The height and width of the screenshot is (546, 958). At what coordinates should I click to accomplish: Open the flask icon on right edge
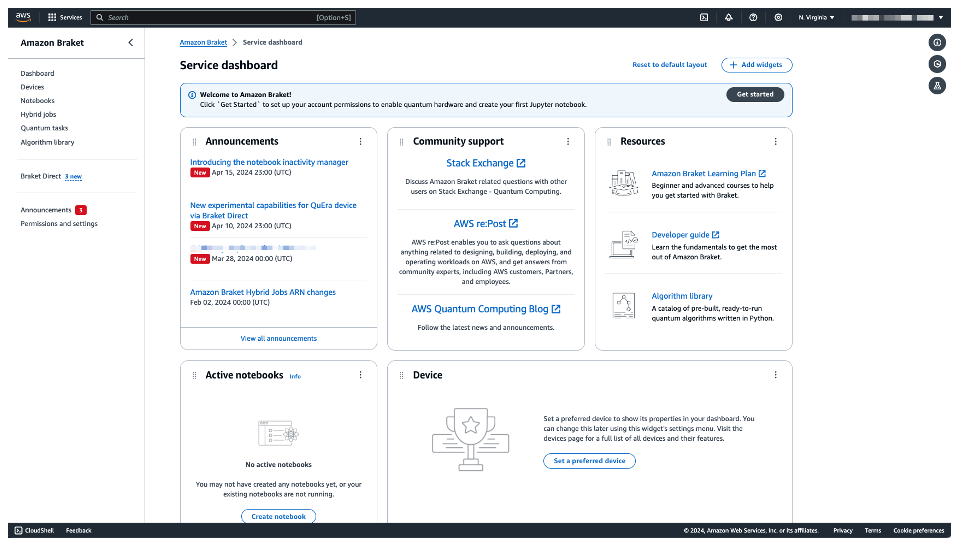coord(937,86)
